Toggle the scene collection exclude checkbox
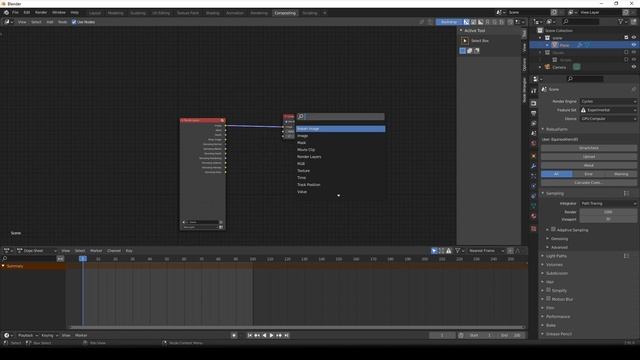Screen dimensions: 640x360 tap(626, 38)
